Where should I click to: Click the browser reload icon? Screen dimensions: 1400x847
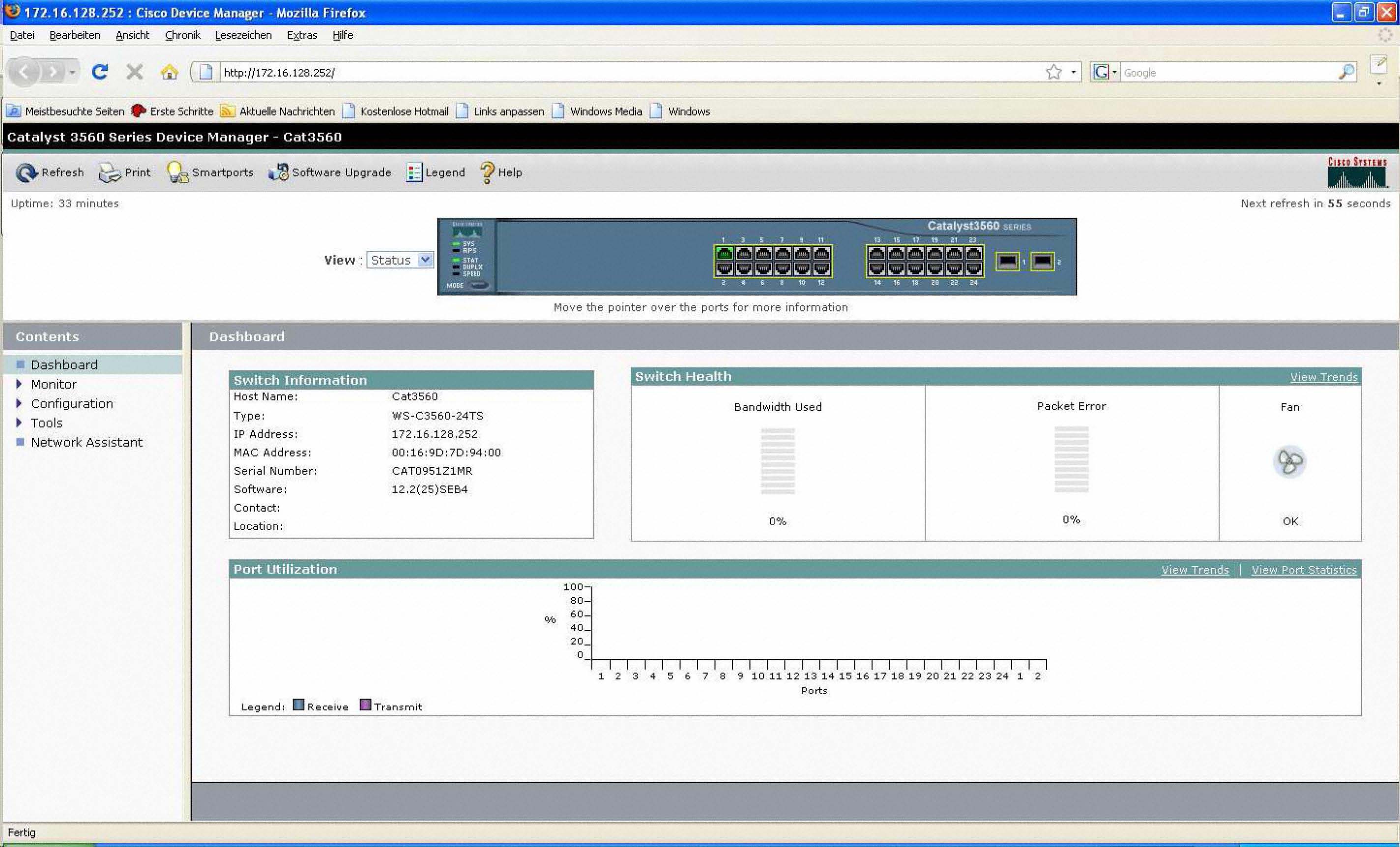(x=100, y=72)
